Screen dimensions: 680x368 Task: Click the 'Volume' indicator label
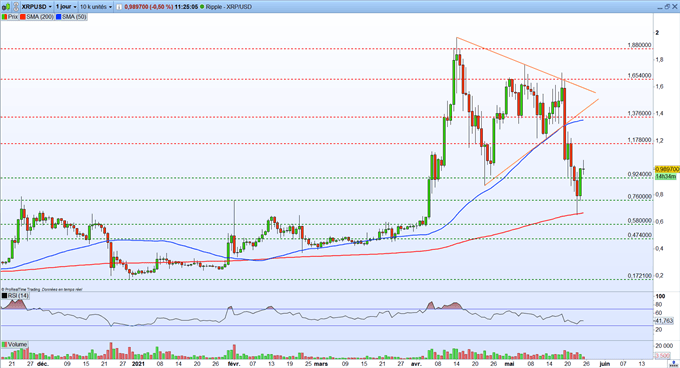tap(17, 345)
